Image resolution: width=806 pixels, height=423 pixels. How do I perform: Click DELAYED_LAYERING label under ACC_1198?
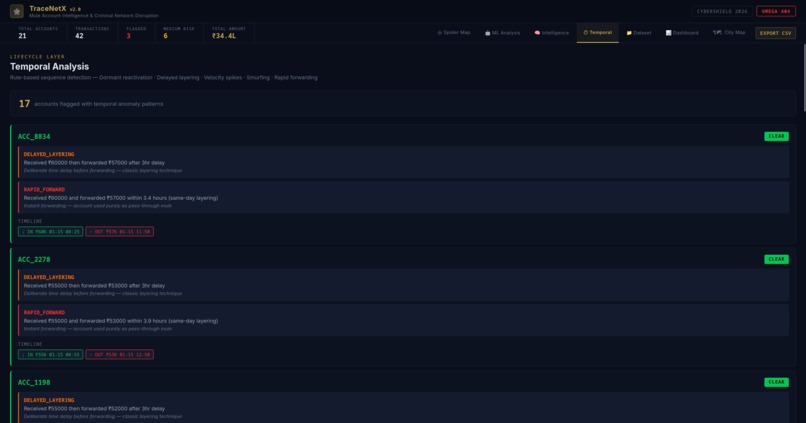point(49,400)
